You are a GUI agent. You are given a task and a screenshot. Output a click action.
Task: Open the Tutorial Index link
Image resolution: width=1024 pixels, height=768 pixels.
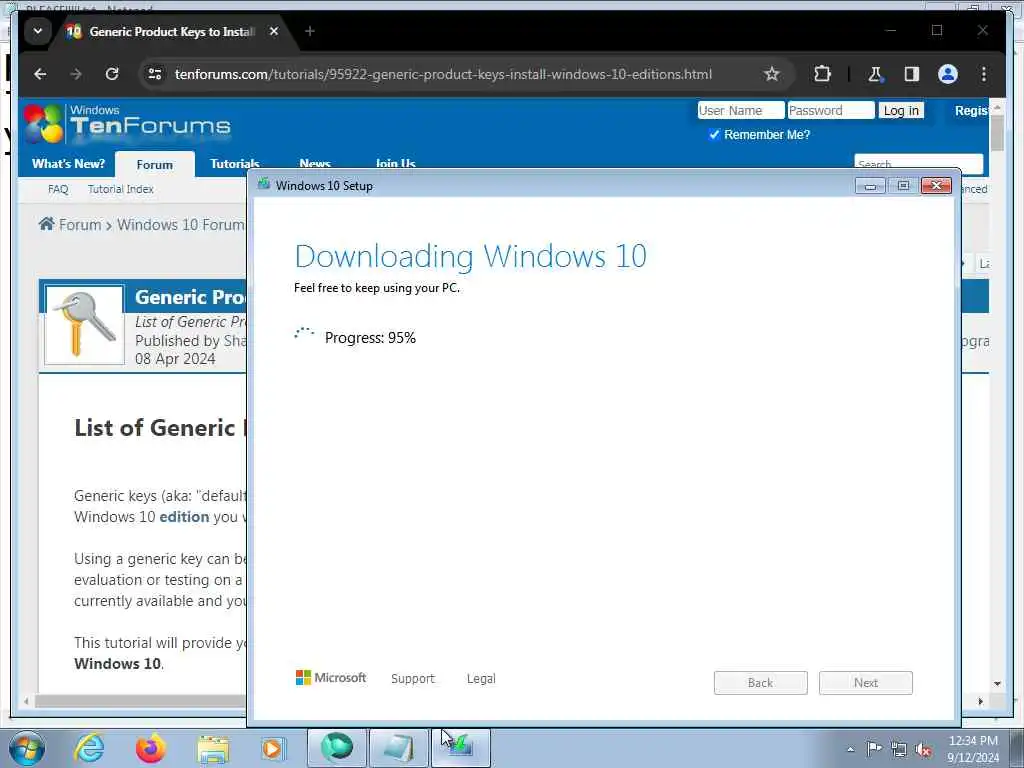pyautogui.click(x=121, y=189)
